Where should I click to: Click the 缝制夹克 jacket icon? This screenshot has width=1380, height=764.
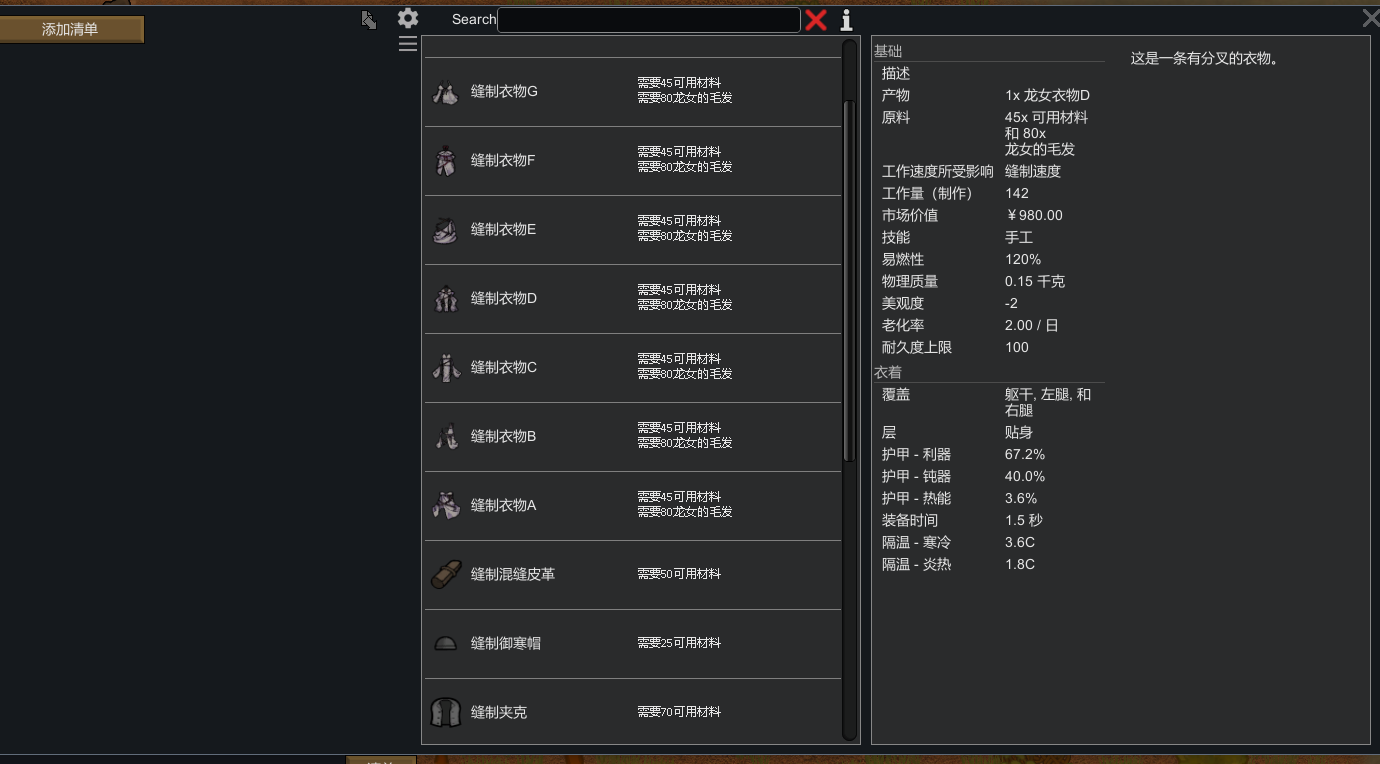[x=446, y=713]
